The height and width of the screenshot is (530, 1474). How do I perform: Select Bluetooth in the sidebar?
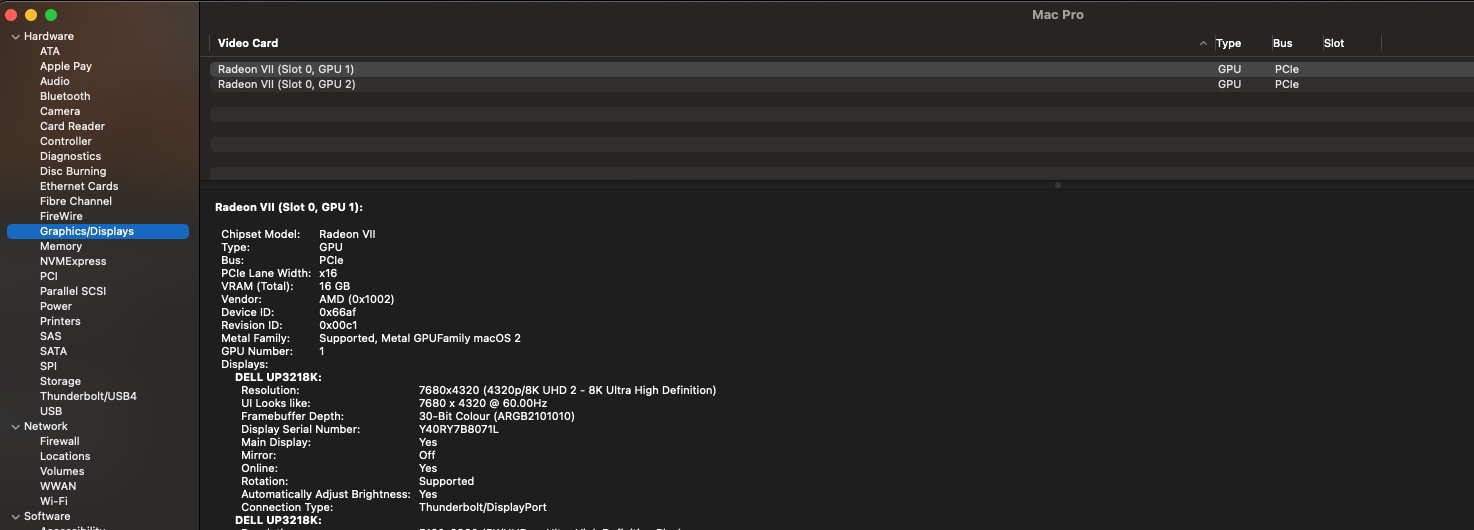click(x=65, y=96)
